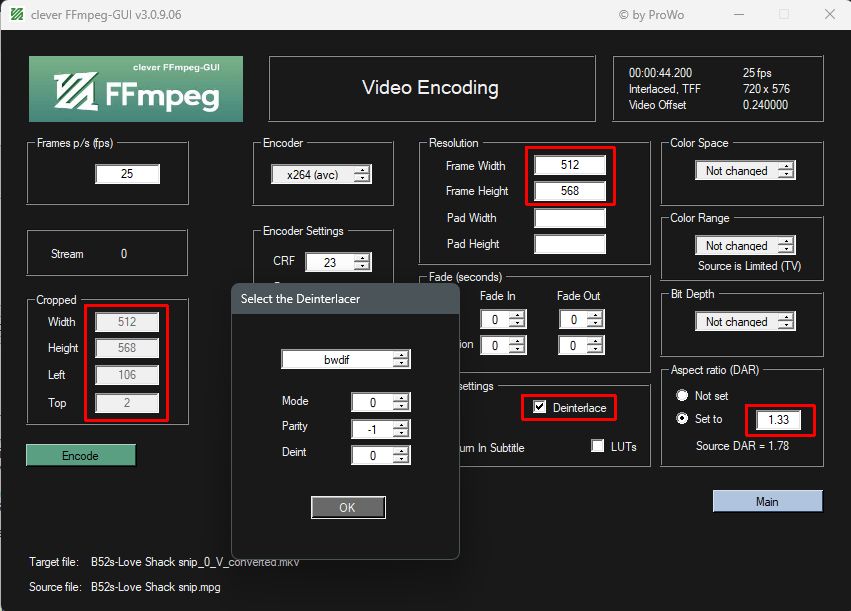Click the Cropped Left field

[x=127, y=375]
